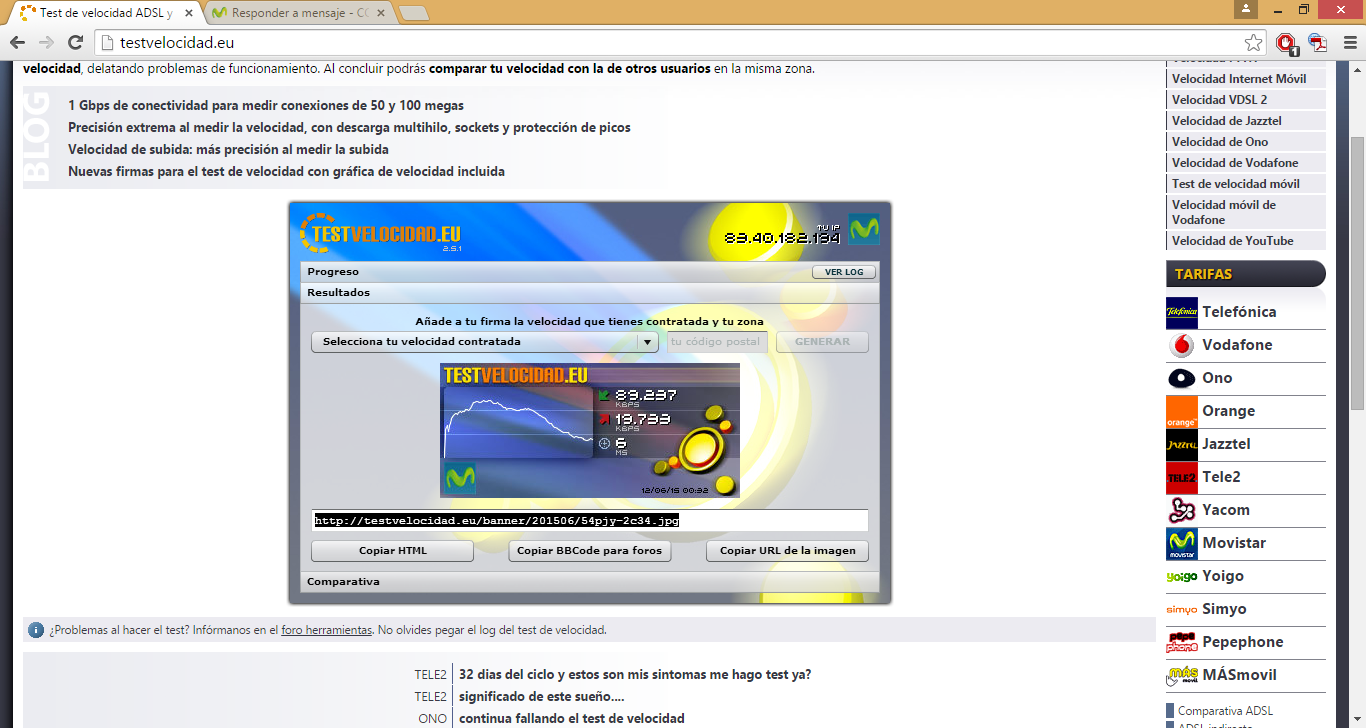The image size is (1366, 728).
Task: Open blog entry 1 Gbps de conectividad
Action: click(x=266, y=106)
